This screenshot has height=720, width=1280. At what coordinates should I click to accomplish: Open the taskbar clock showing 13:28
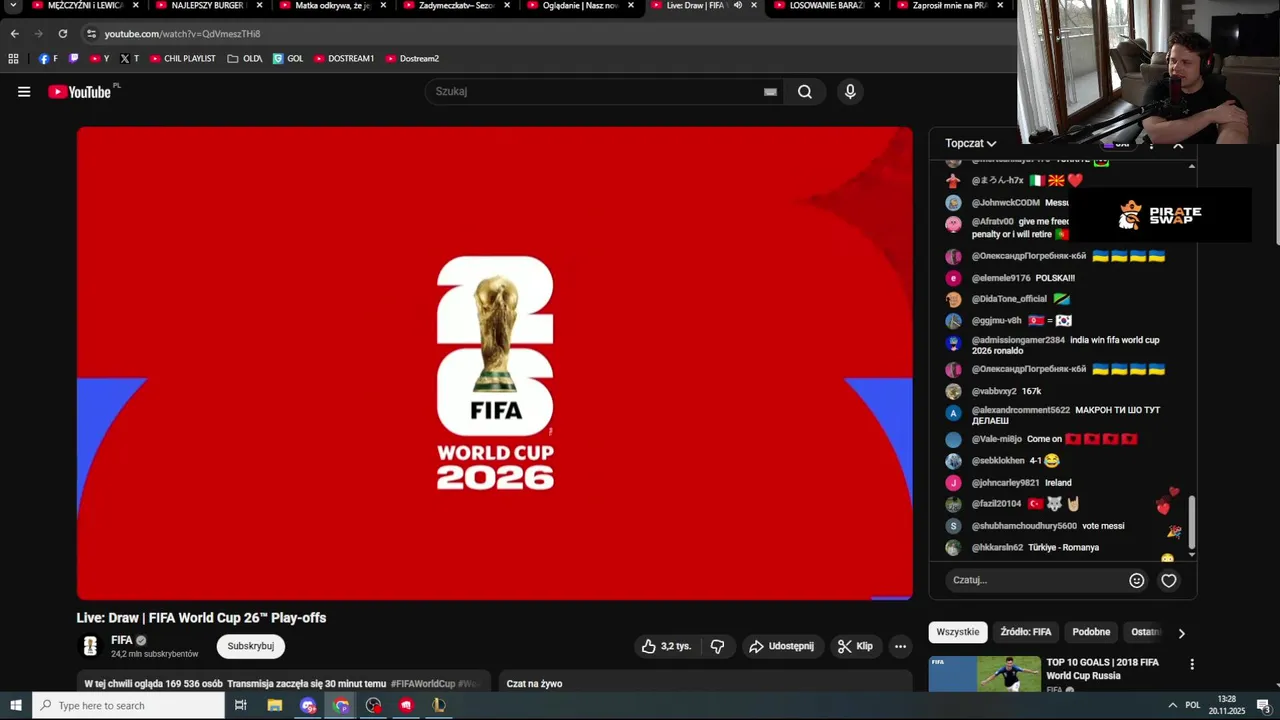(1227, 706)
